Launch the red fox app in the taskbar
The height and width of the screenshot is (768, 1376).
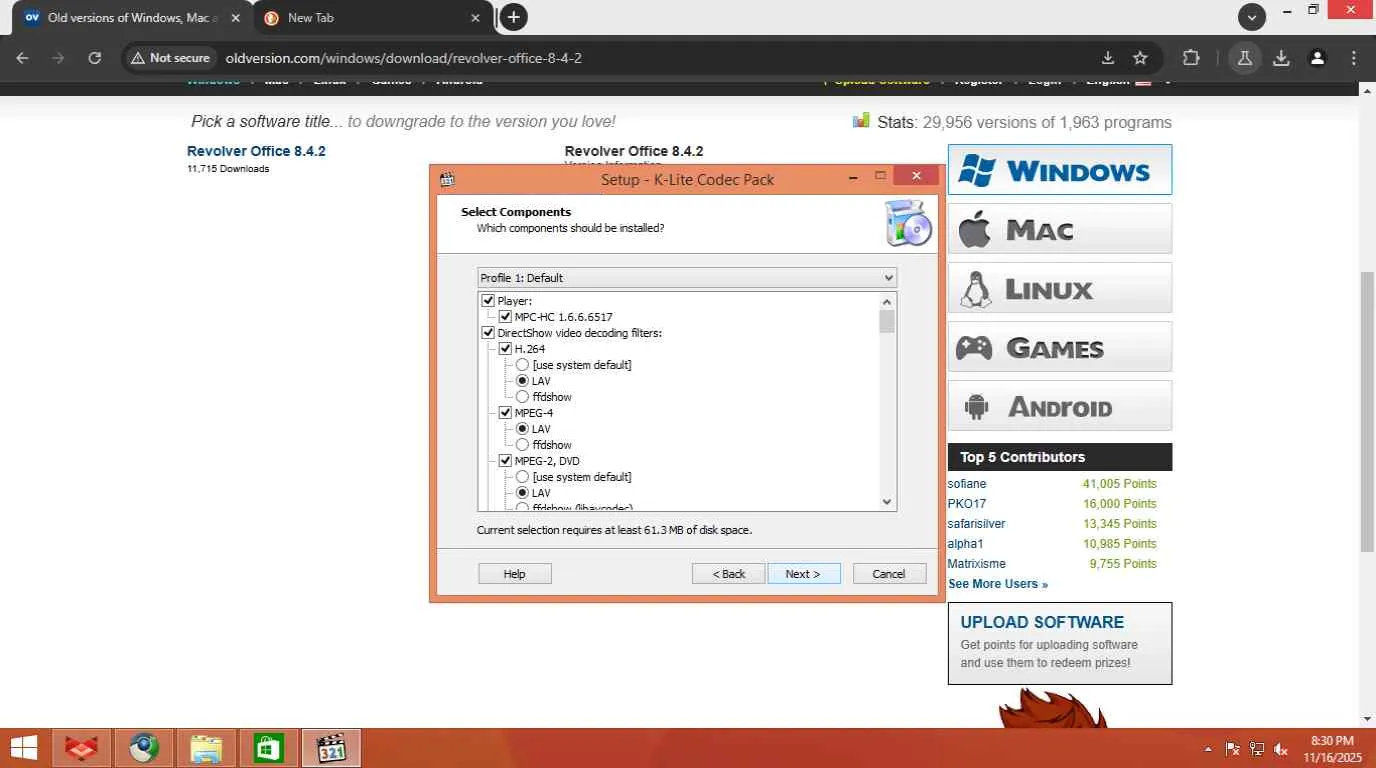[x=82, y=748]
